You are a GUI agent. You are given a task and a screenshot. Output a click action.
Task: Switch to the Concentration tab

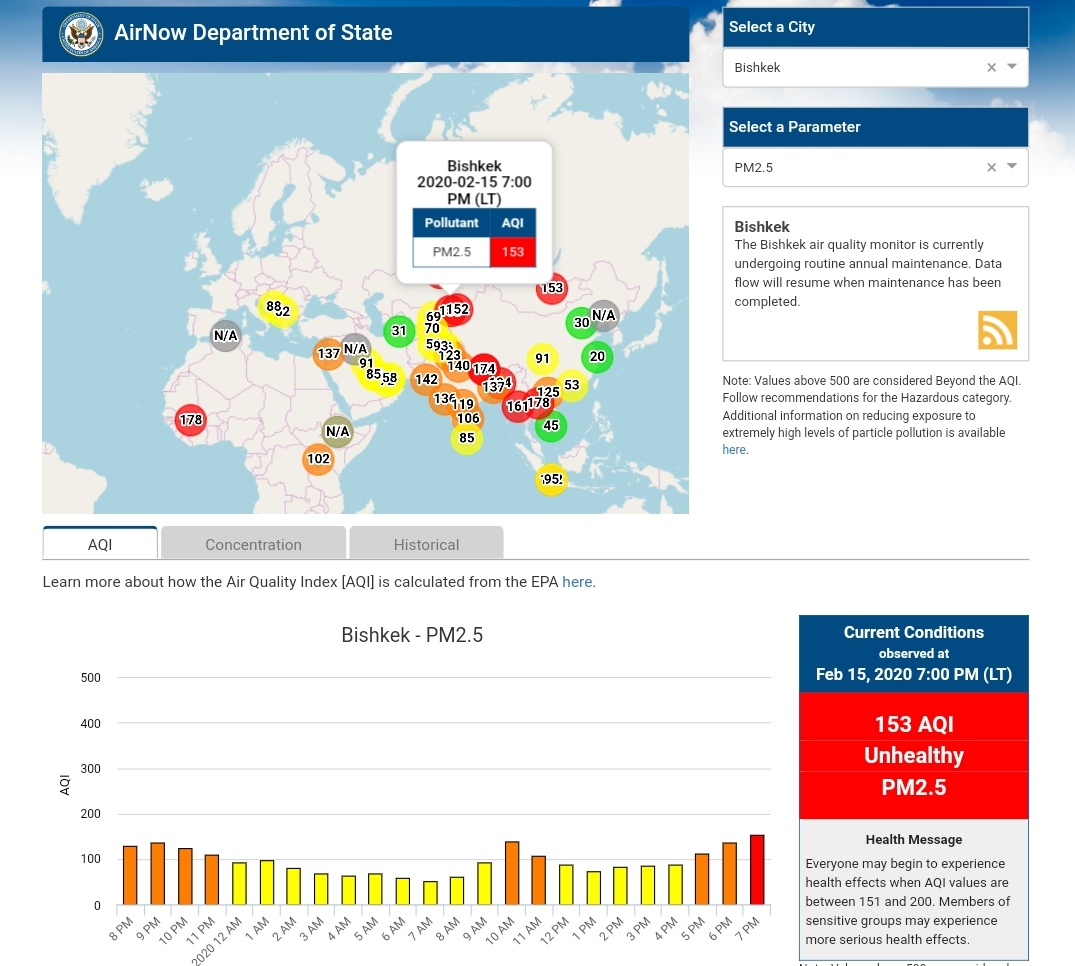coord(253,544)
